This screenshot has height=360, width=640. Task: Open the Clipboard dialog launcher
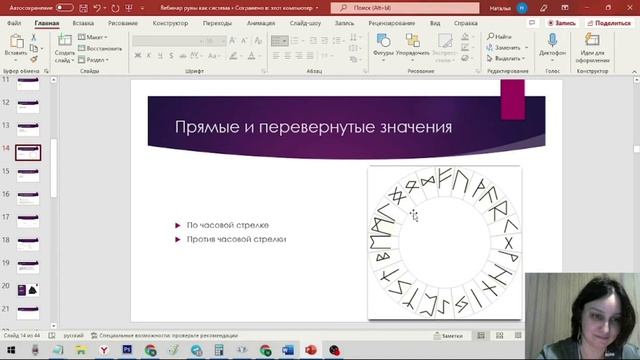(46, 71)
